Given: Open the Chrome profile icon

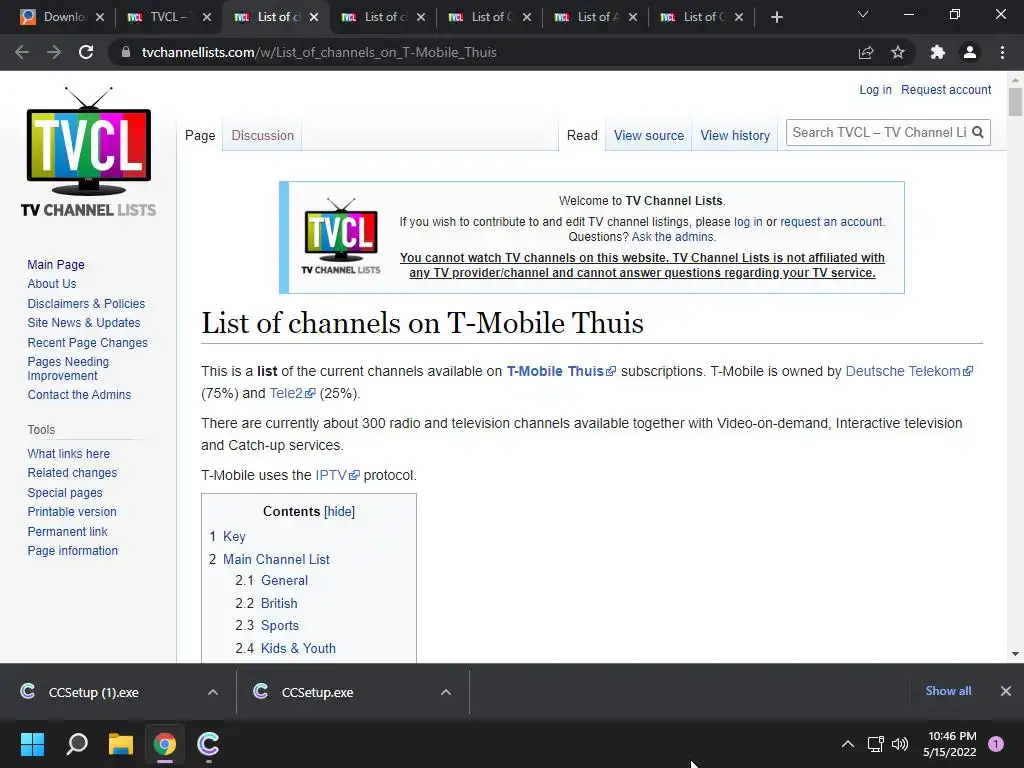Looking at the screenshot, I should coord(970,52).
